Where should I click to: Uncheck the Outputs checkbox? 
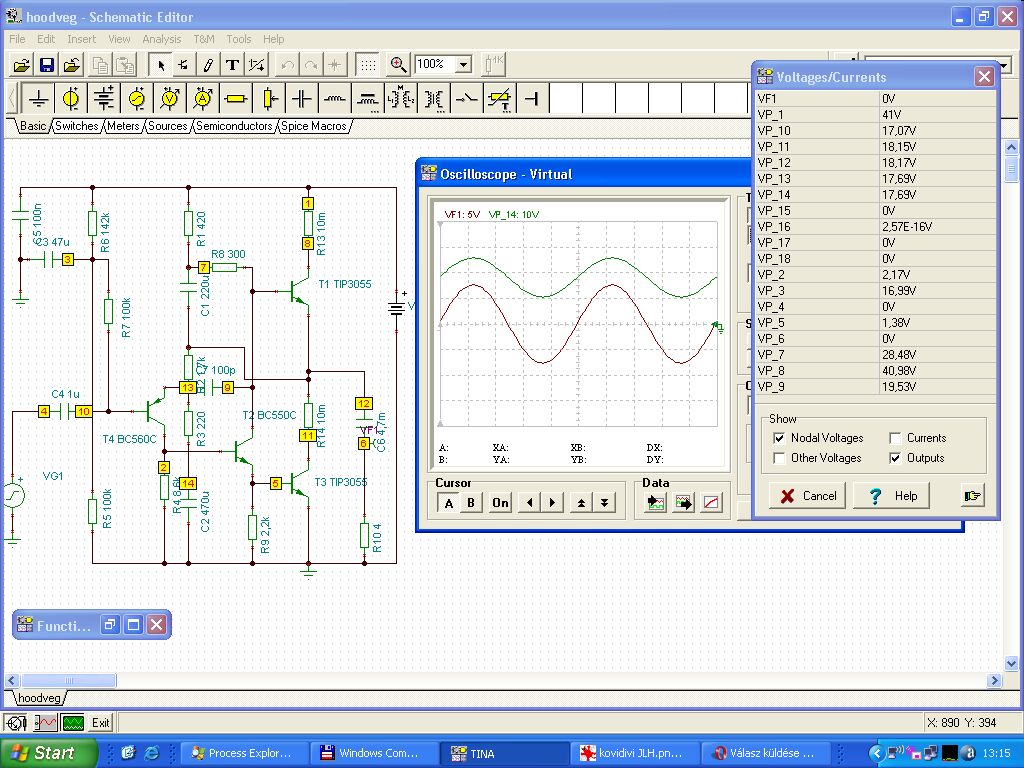coord(895,458)
